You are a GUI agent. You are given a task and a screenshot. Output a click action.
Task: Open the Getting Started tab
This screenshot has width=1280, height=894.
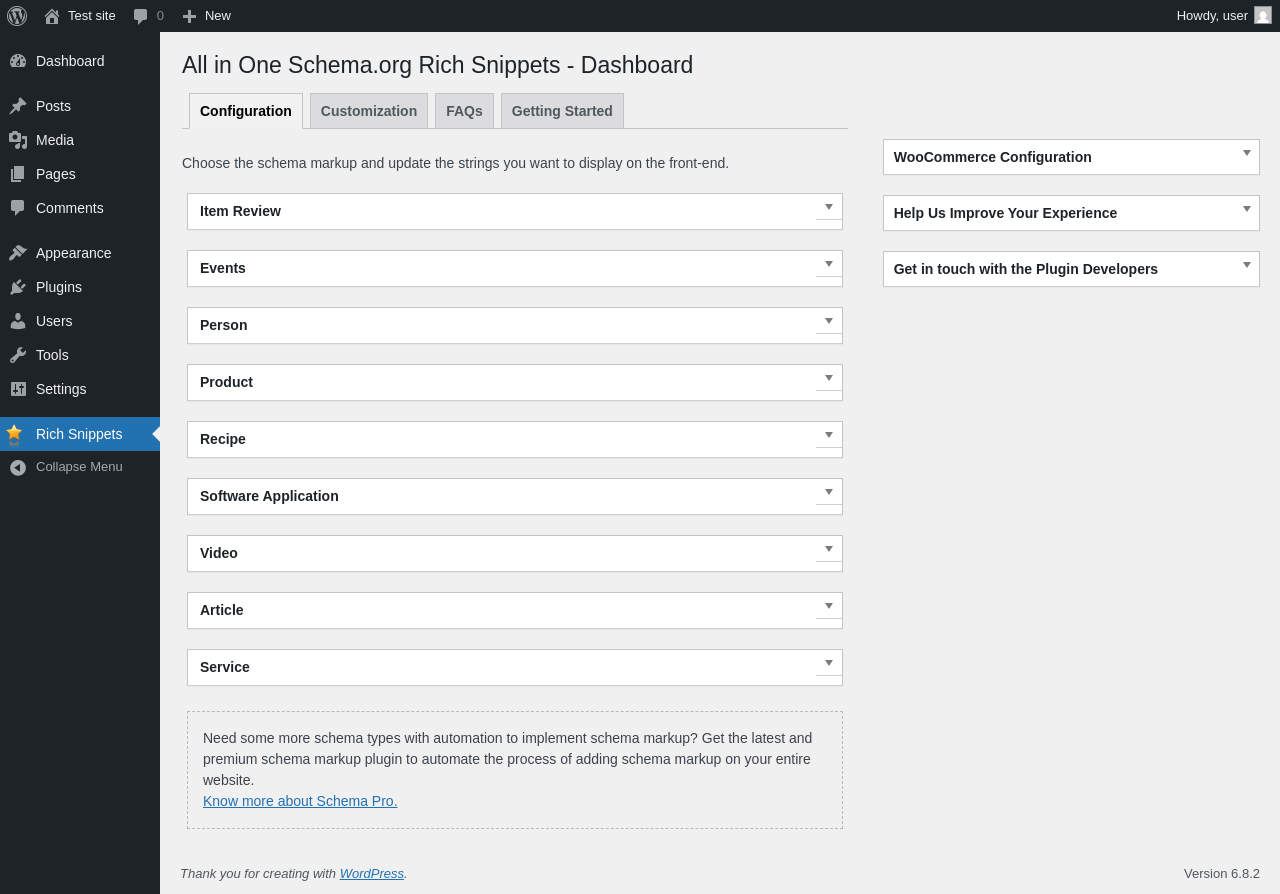(x=562, y=111)
